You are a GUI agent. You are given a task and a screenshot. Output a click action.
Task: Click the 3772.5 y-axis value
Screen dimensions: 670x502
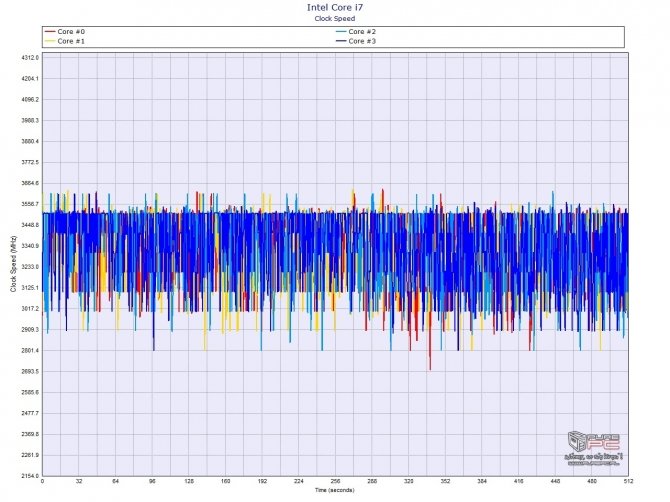30,162
